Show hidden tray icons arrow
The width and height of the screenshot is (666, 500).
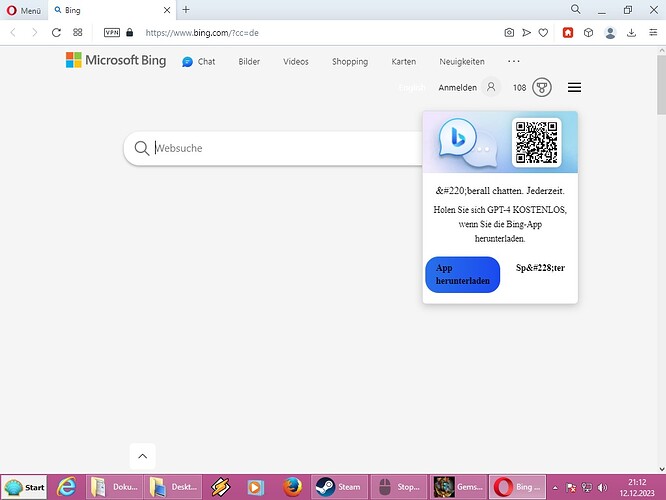click(555, 488)
